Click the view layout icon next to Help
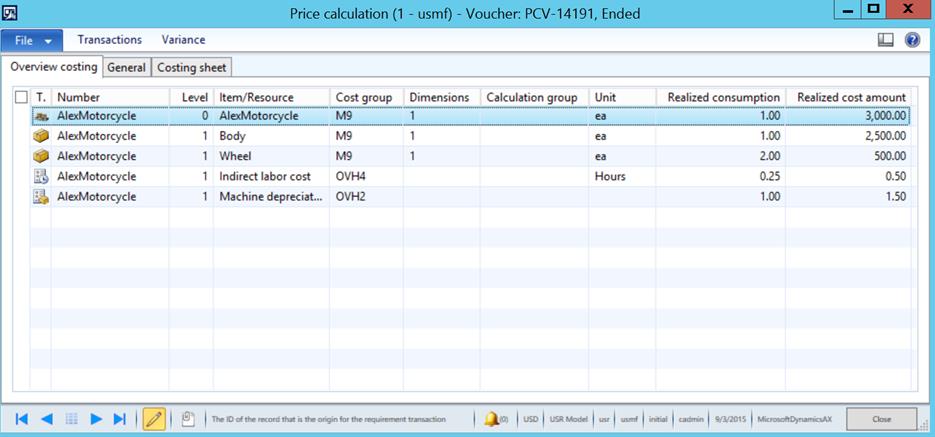 tap(886, 40)
